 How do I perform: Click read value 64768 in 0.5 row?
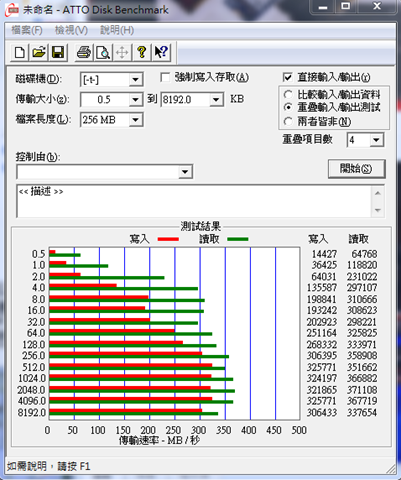click(x=364, y=254)
